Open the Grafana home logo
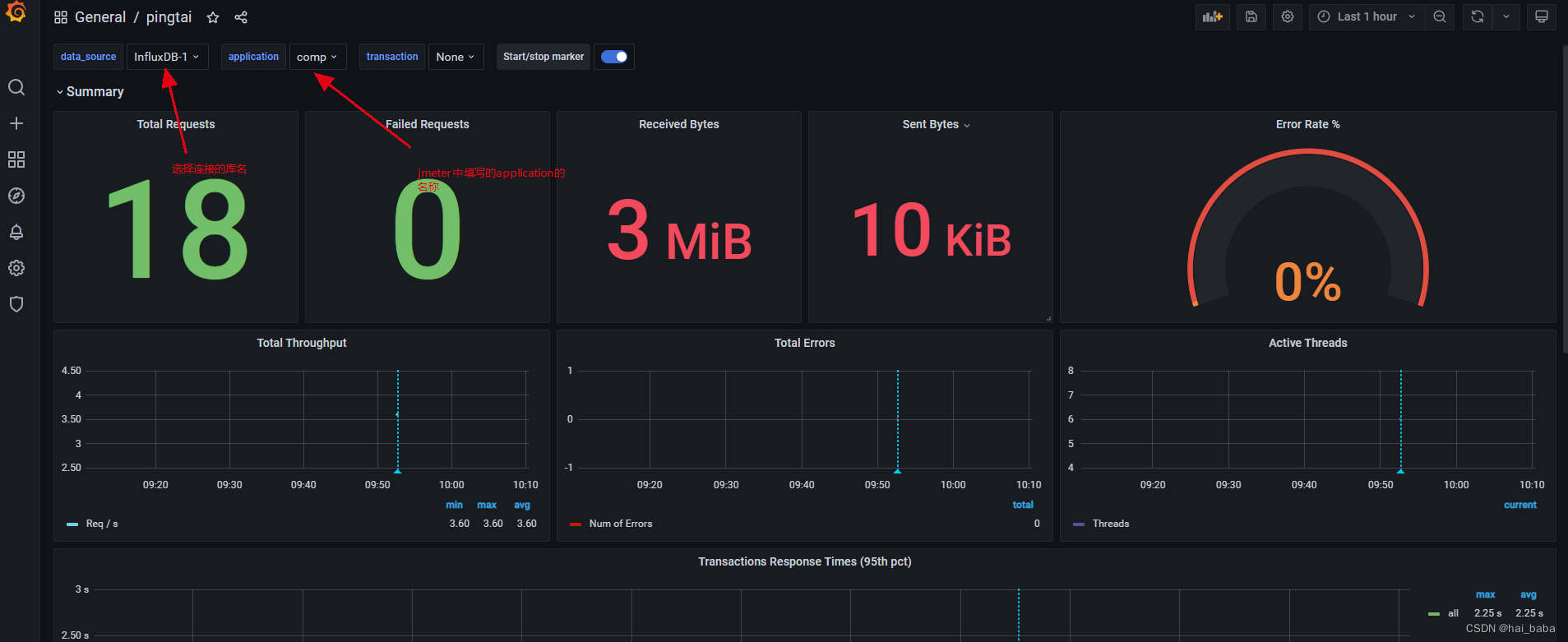This screenshot has height=642, width=1568. (16, 12)
